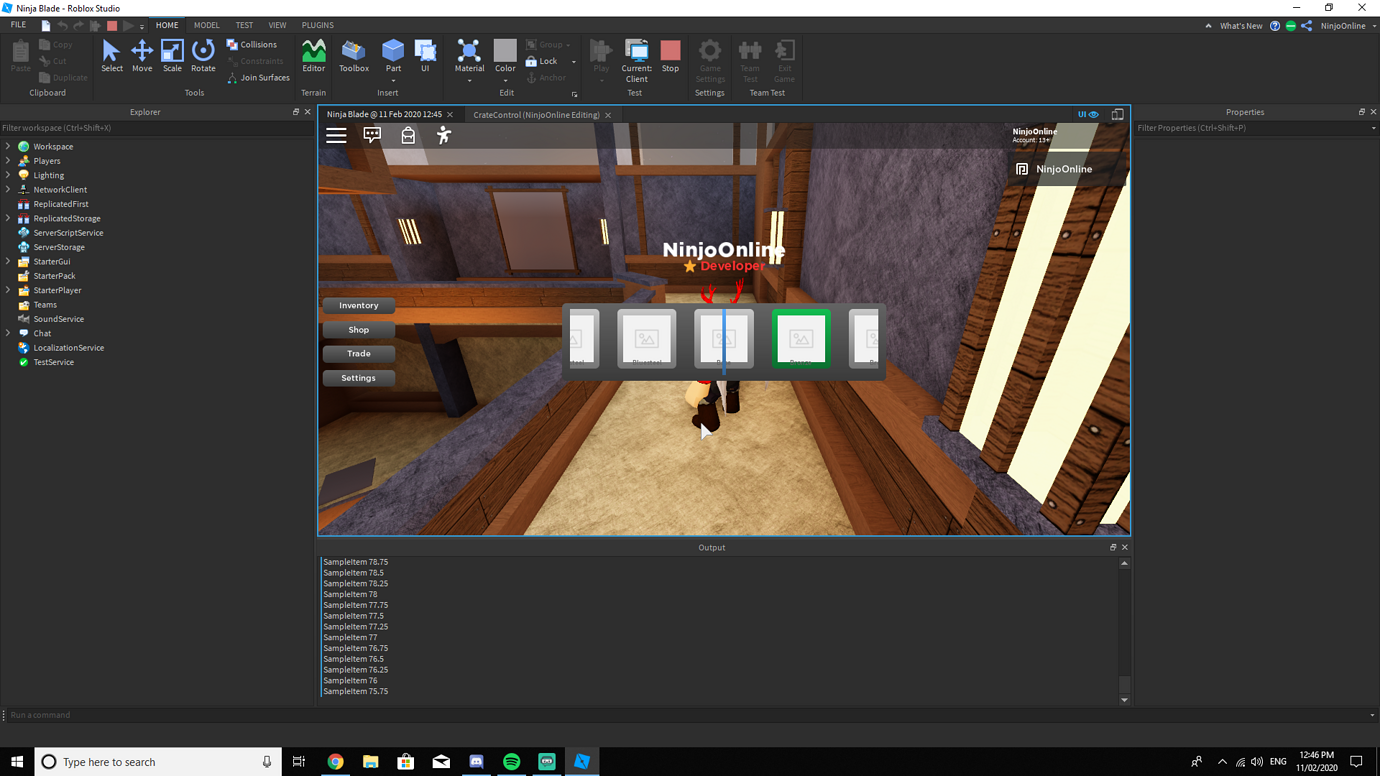
Task: Switch to the MODEL ribbon tab
Action: pos(207,25)
